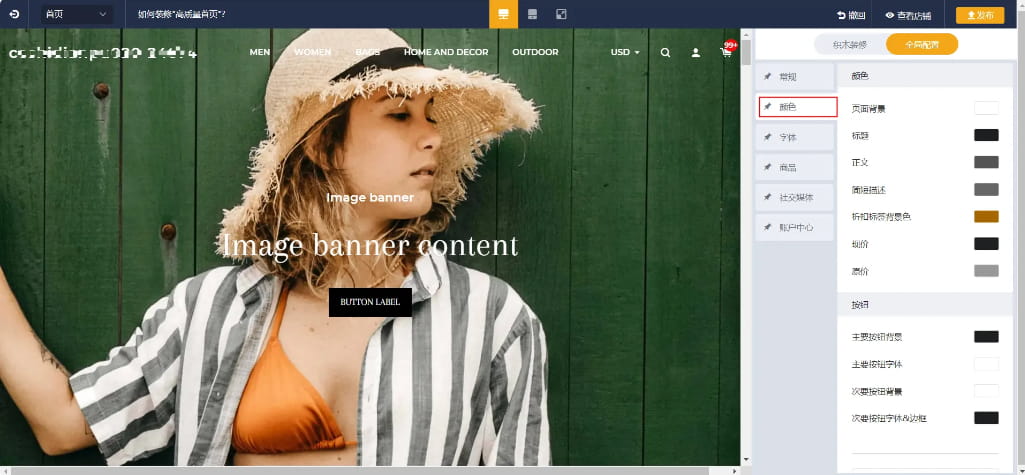
Task: Click the 查看店铺 view store button
Action: pos(908,15)
